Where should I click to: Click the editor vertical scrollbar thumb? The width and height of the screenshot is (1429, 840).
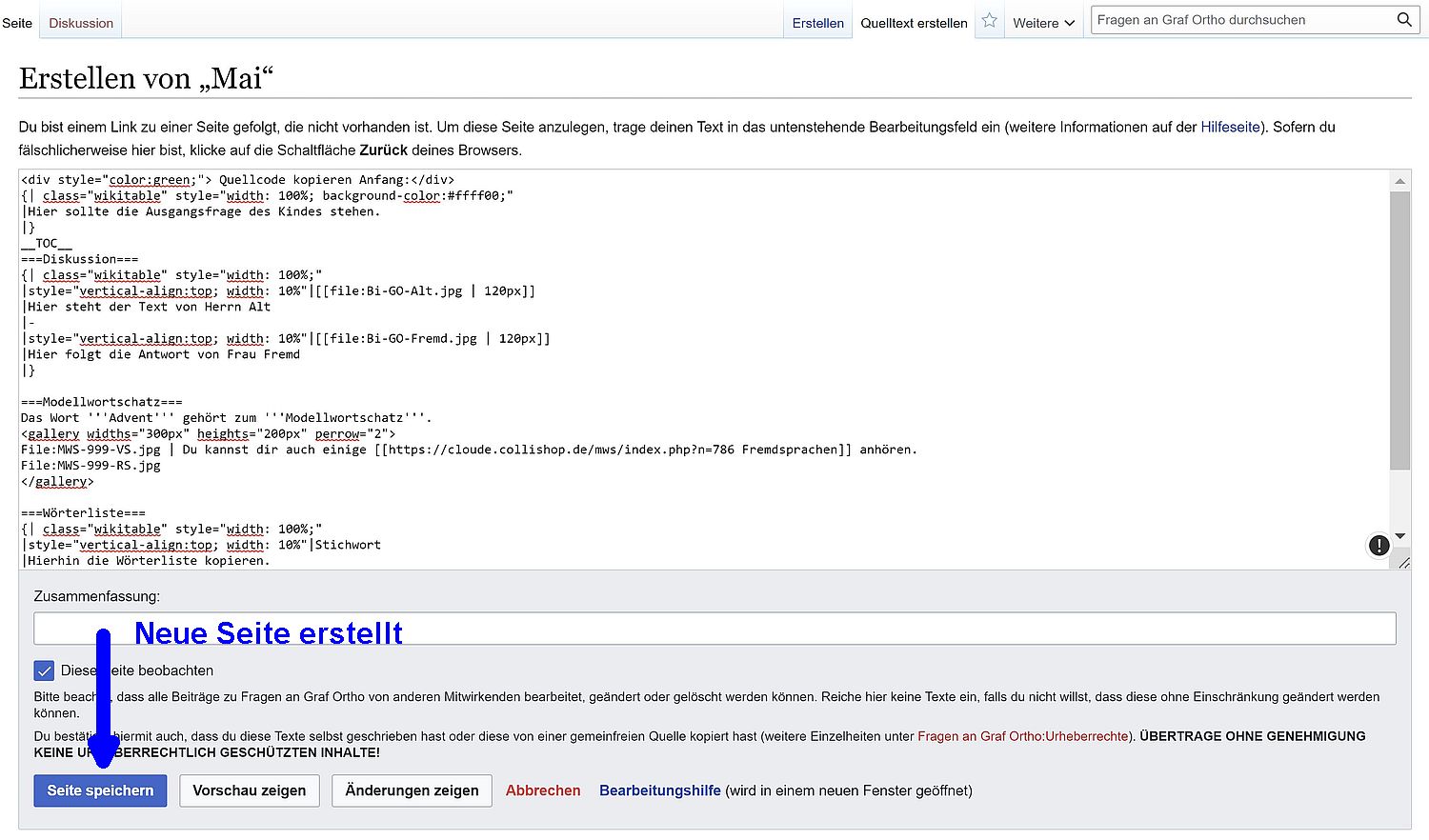(x=1399, y=330)
